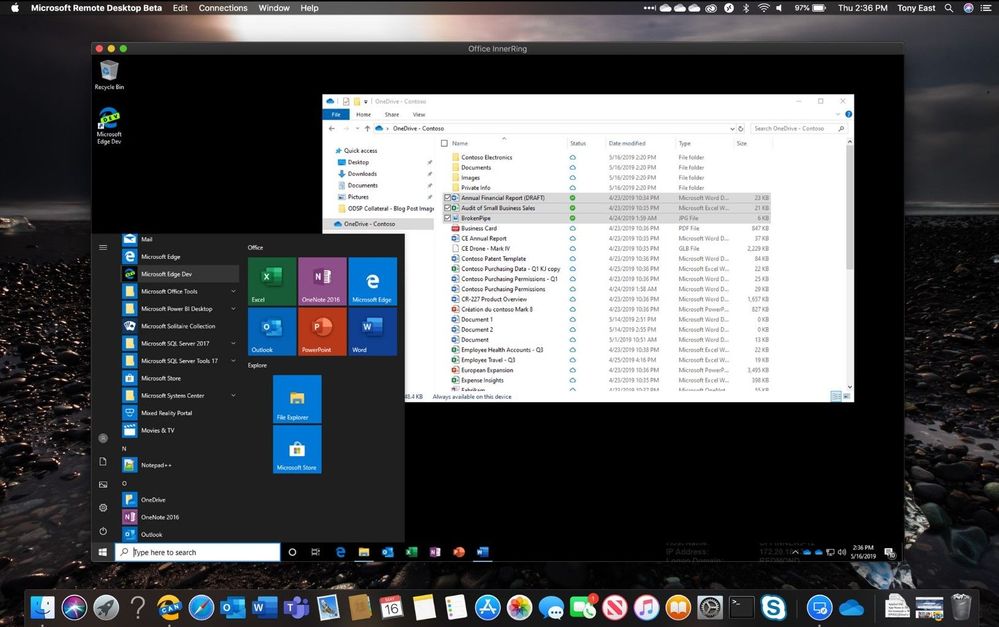Open the Outlook tile in Start menu
The height and width of the screenshot is (627, 999).
tap(271, 331)
